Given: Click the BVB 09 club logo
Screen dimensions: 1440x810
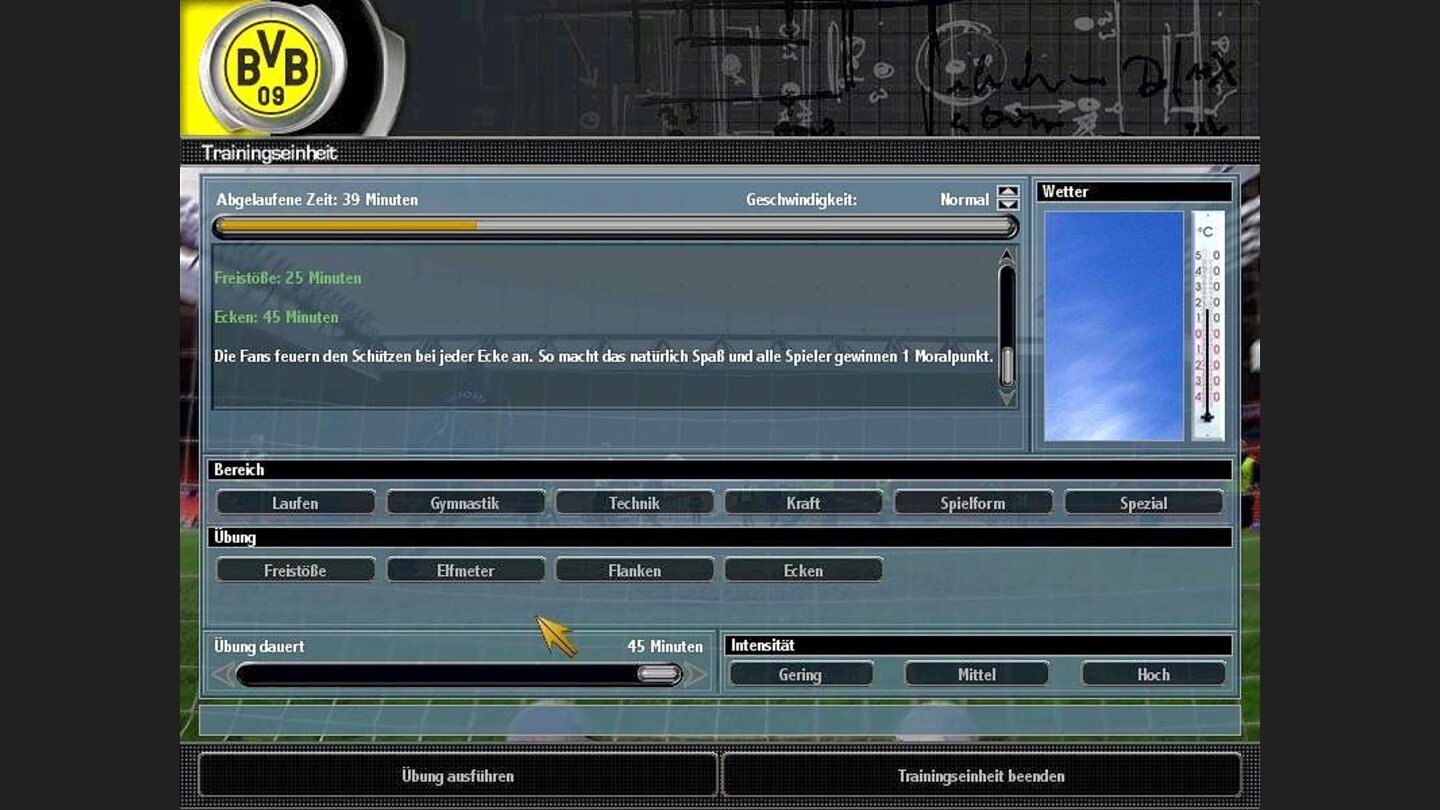Looking at the screenshot, I should (272, 68).
